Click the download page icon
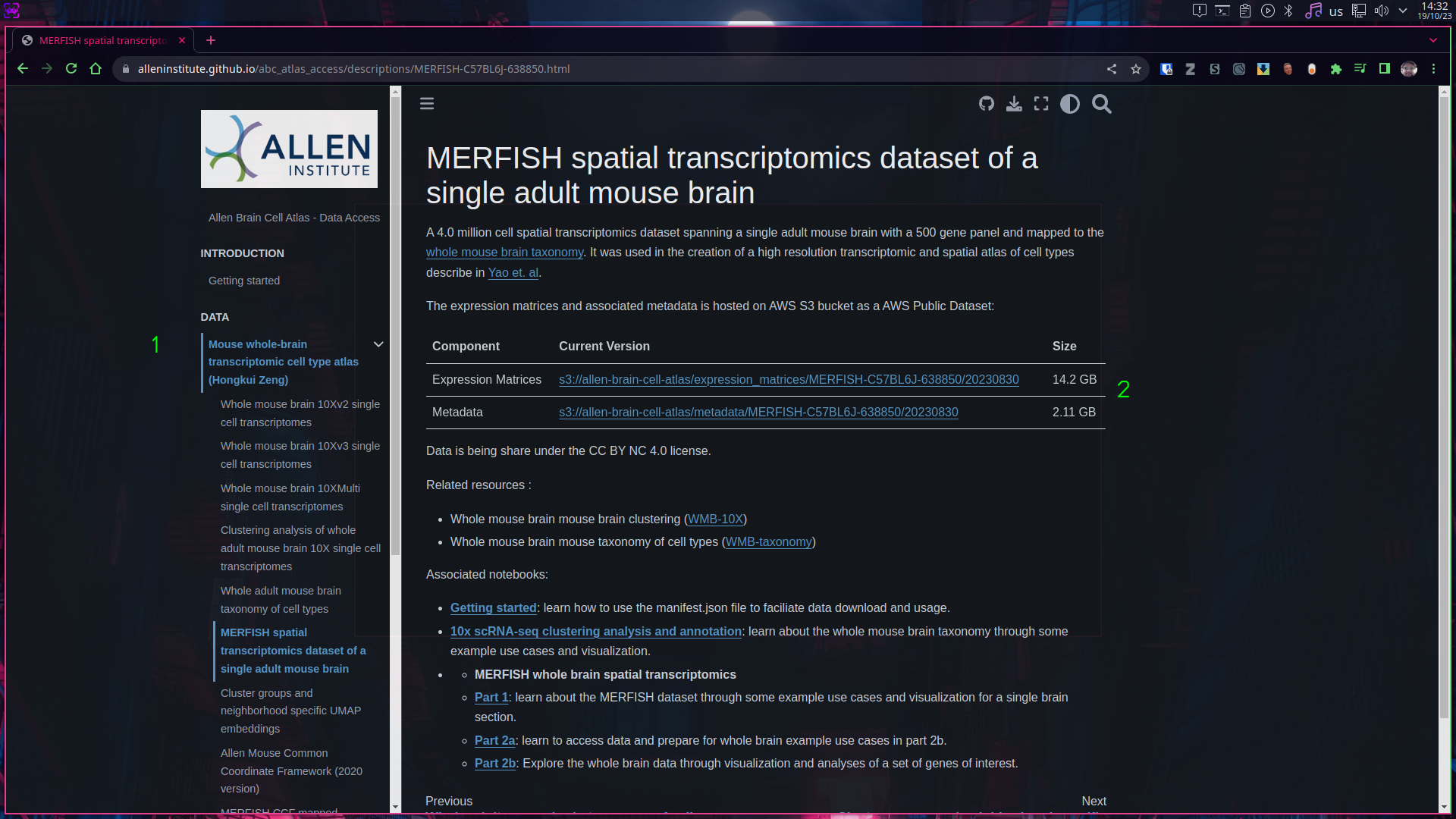The width and height of the screenshot is (1456, 819). (1014, 104)
